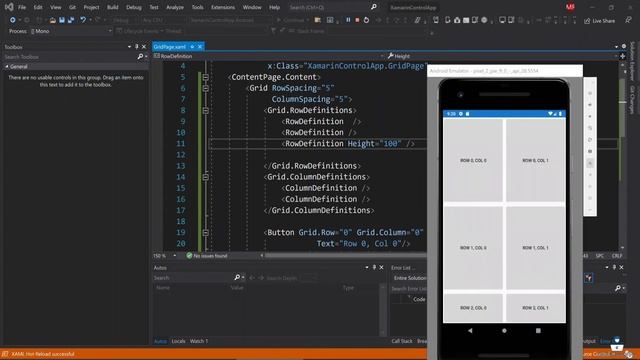Collapse ContentPage.Content at line 5
This screenshot has width=640, height=360.
[x=206, y=77]
